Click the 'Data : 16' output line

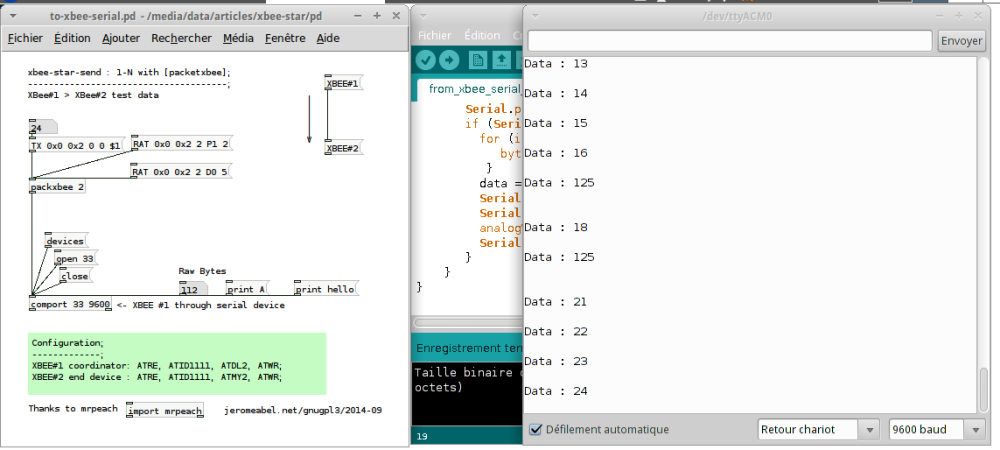tap(555, 153)
